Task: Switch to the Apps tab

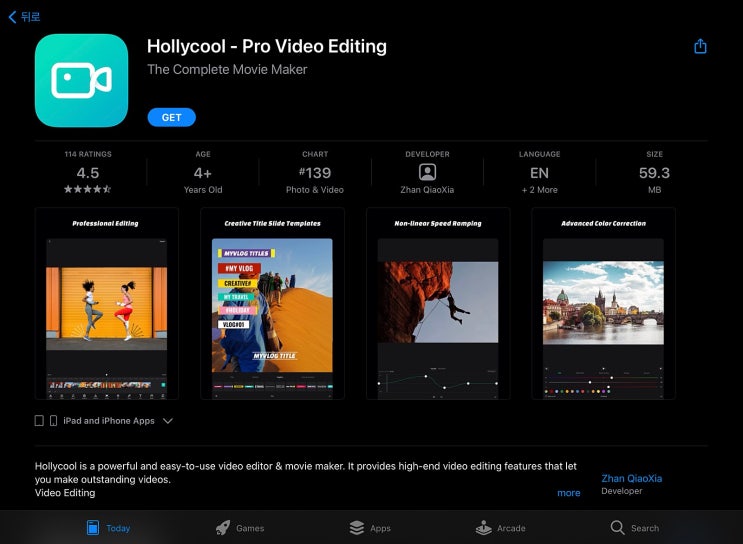Action: (370, 528)
